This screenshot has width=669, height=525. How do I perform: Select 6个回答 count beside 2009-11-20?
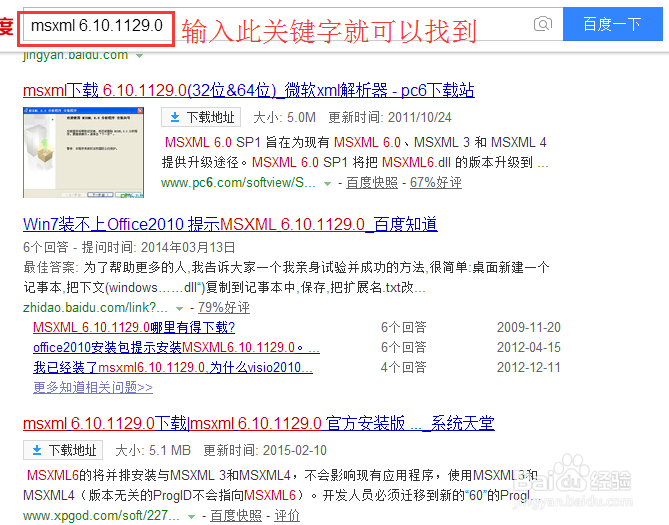[403, 327]
